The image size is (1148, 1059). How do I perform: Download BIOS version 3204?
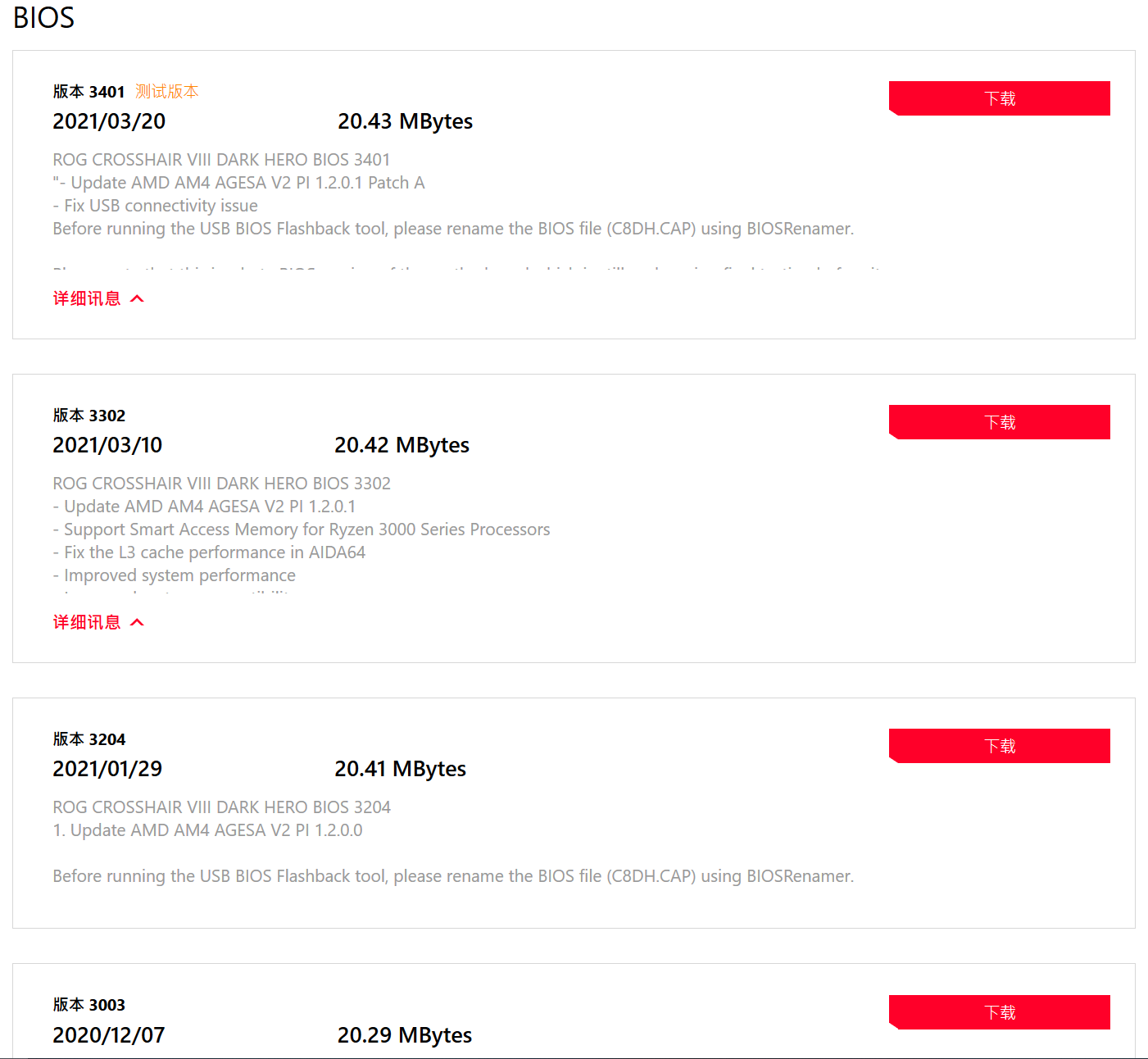(x=999, y=746)
